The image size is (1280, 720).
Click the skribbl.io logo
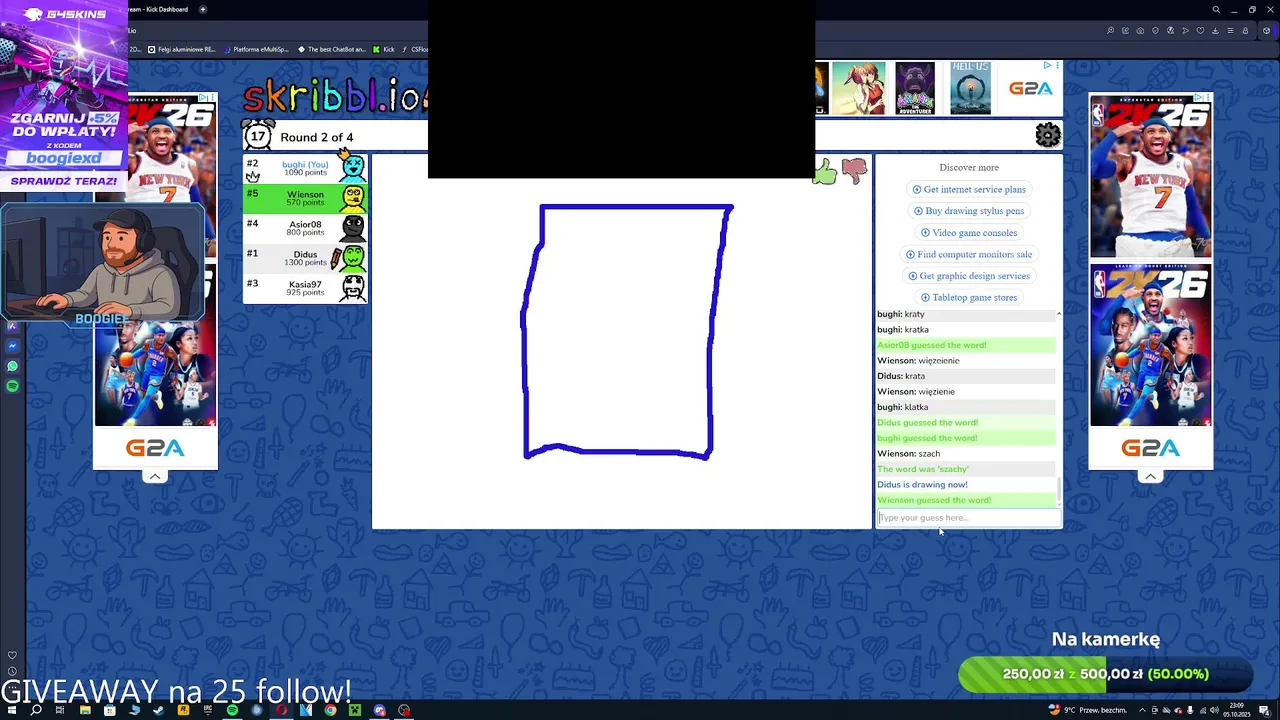point(336,96)
